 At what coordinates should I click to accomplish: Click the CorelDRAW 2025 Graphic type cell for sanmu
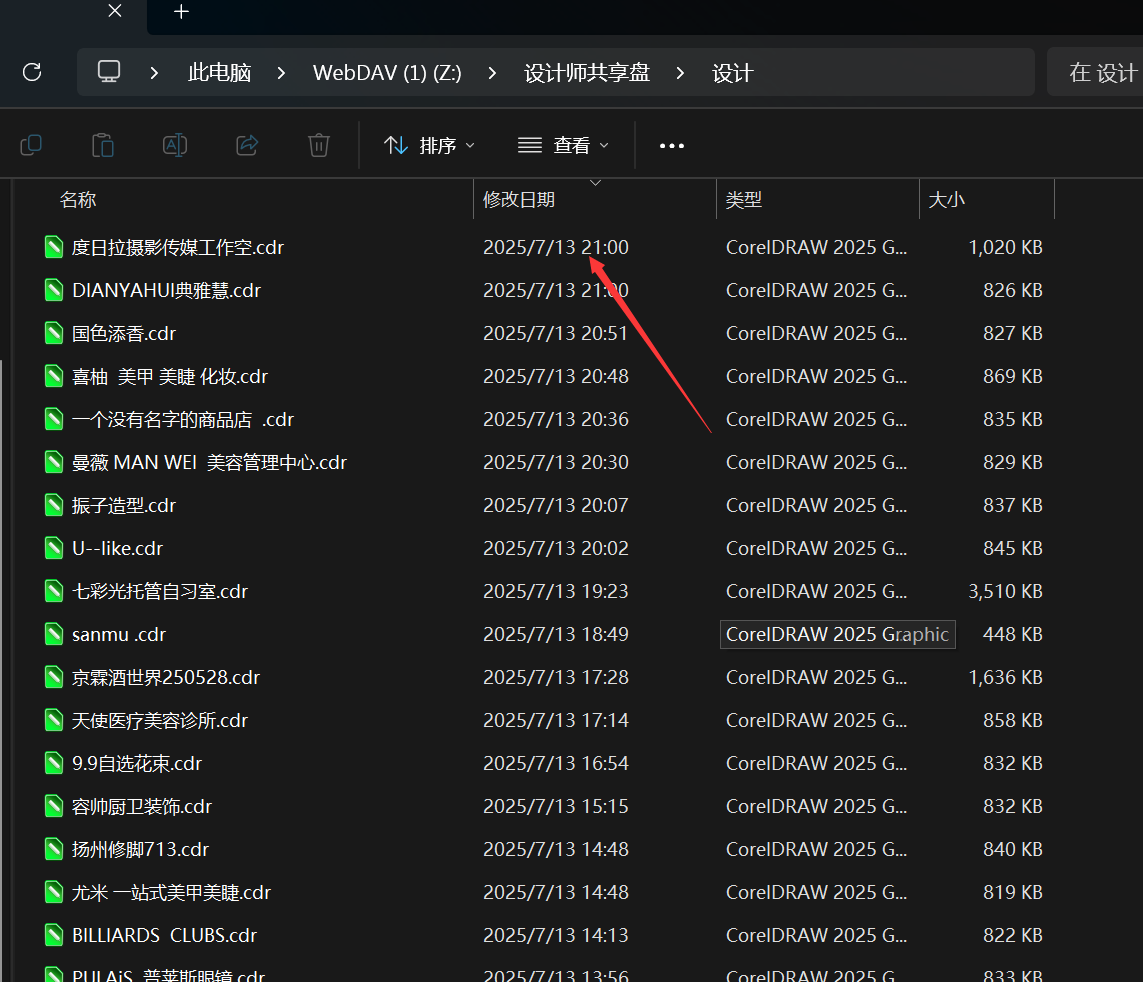coord(838,634)
